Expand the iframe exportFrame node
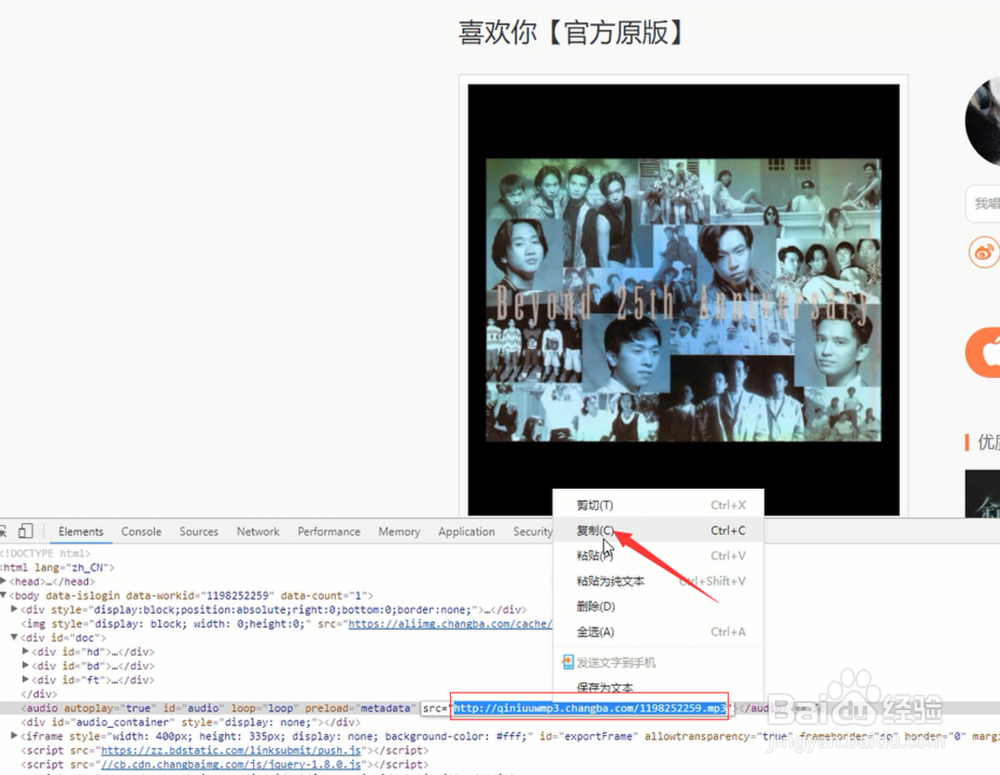The width and height of the screenshot is (1000, 775). (14, 736)
